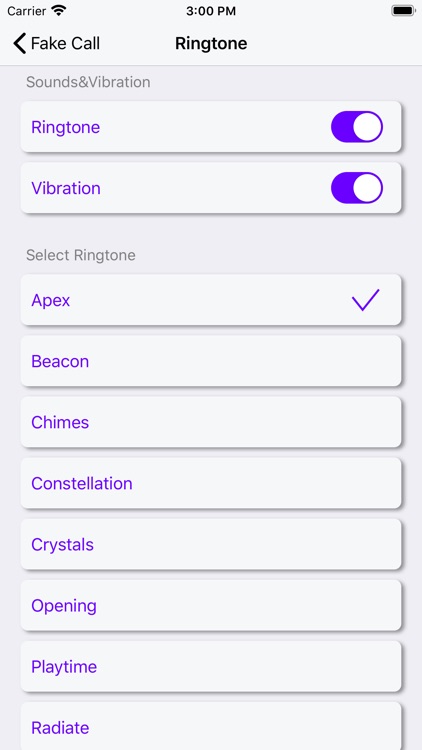The height and width of the screenshot is (750, 422).
Task: Tap the Ringtone label in Sounds section
Action: point(66,127)
